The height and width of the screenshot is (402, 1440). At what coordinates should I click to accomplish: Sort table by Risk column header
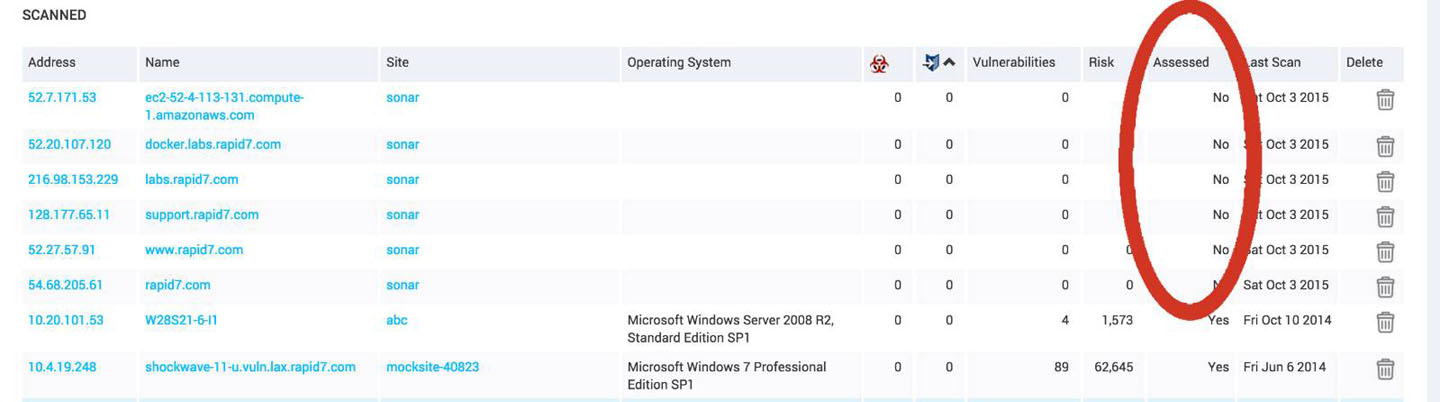coord(1101,62)
